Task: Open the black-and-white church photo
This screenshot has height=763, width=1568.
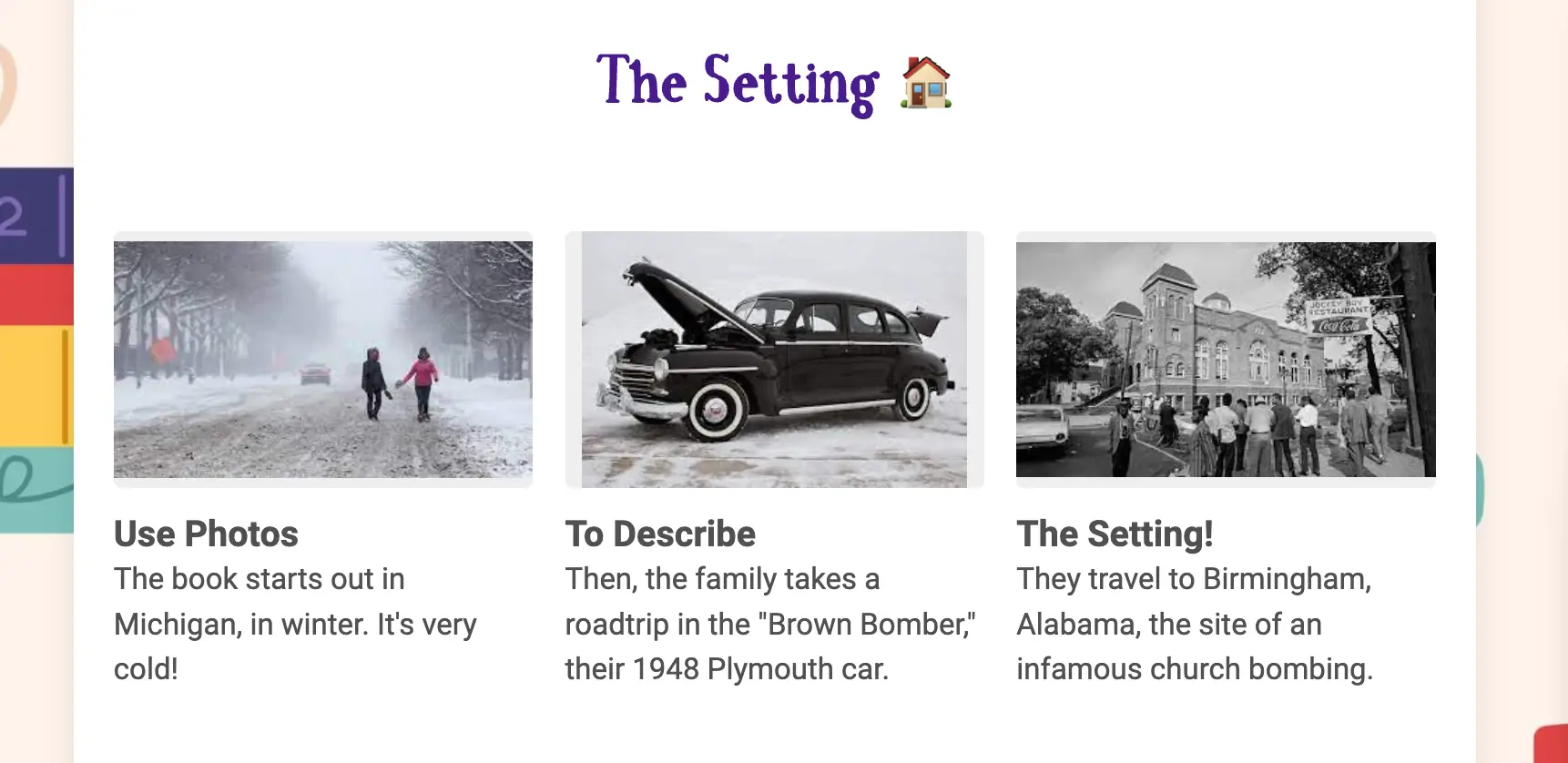Action: point(1226,359)
